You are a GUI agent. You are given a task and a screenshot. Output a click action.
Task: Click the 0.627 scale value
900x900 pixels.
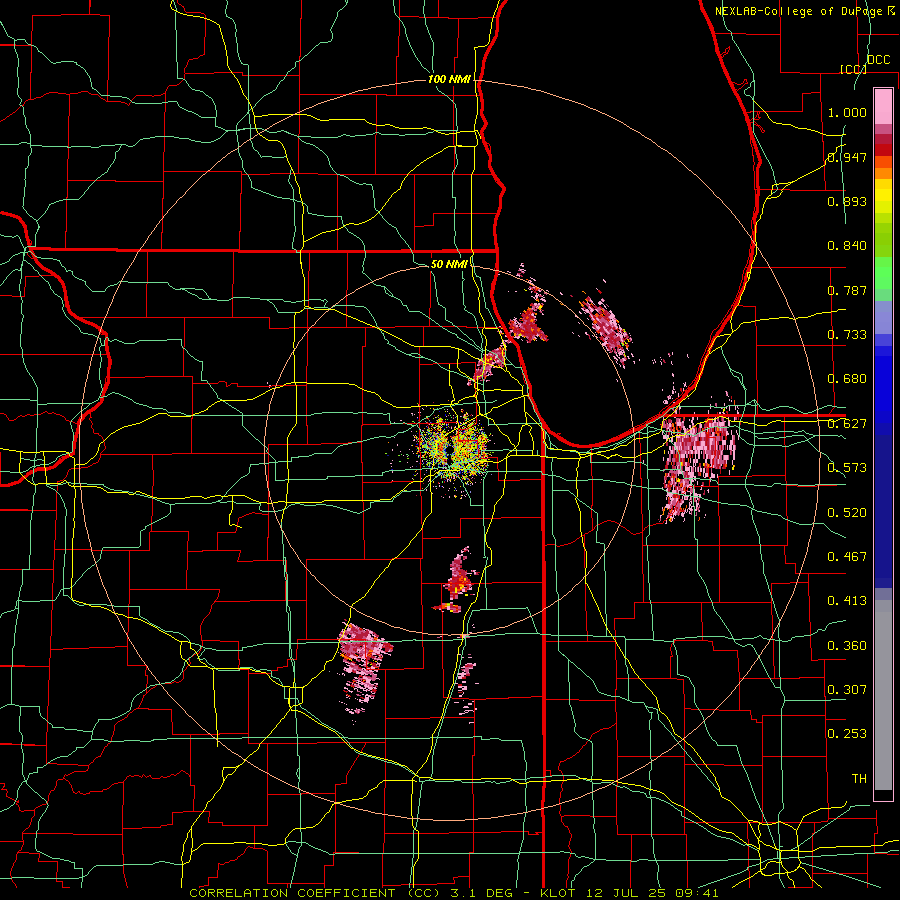pos(847,424)
